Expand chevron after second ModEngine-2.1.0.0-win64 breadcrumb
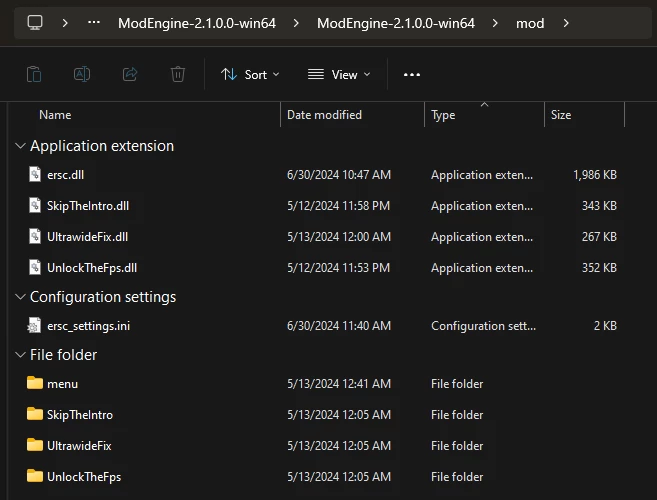 [495, 23]
